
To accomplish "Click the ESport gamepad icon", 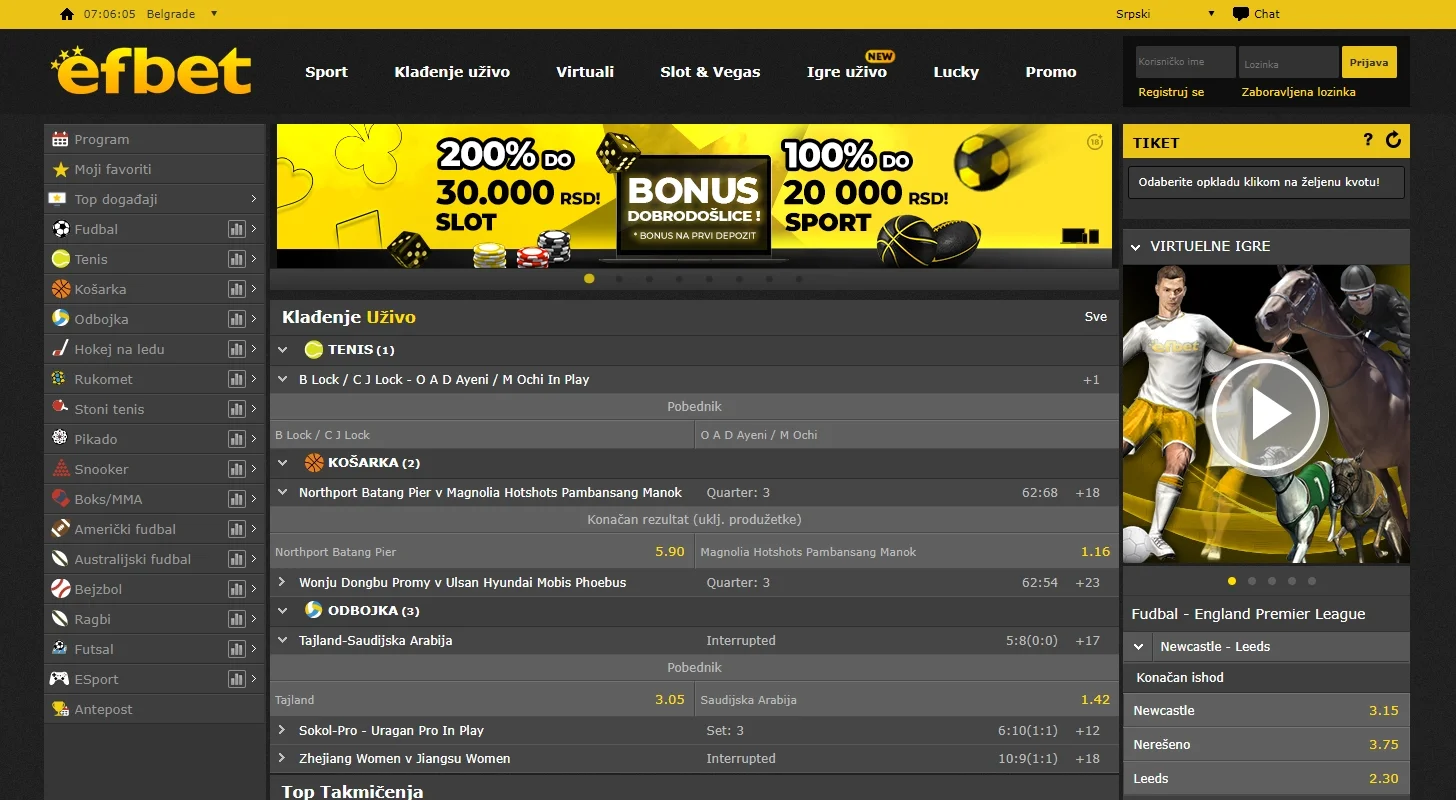I will [x=60, y=679].
